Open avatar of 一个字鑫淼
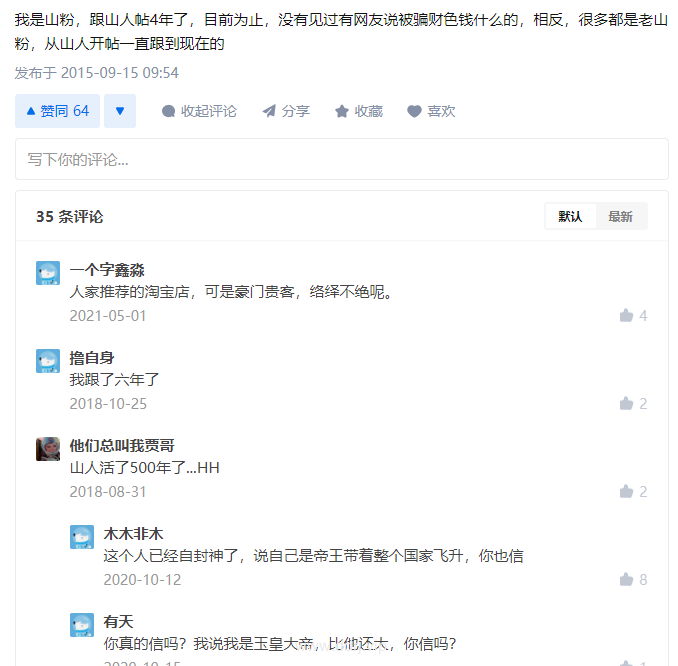678x666 pixels. (x=48, y=273)
